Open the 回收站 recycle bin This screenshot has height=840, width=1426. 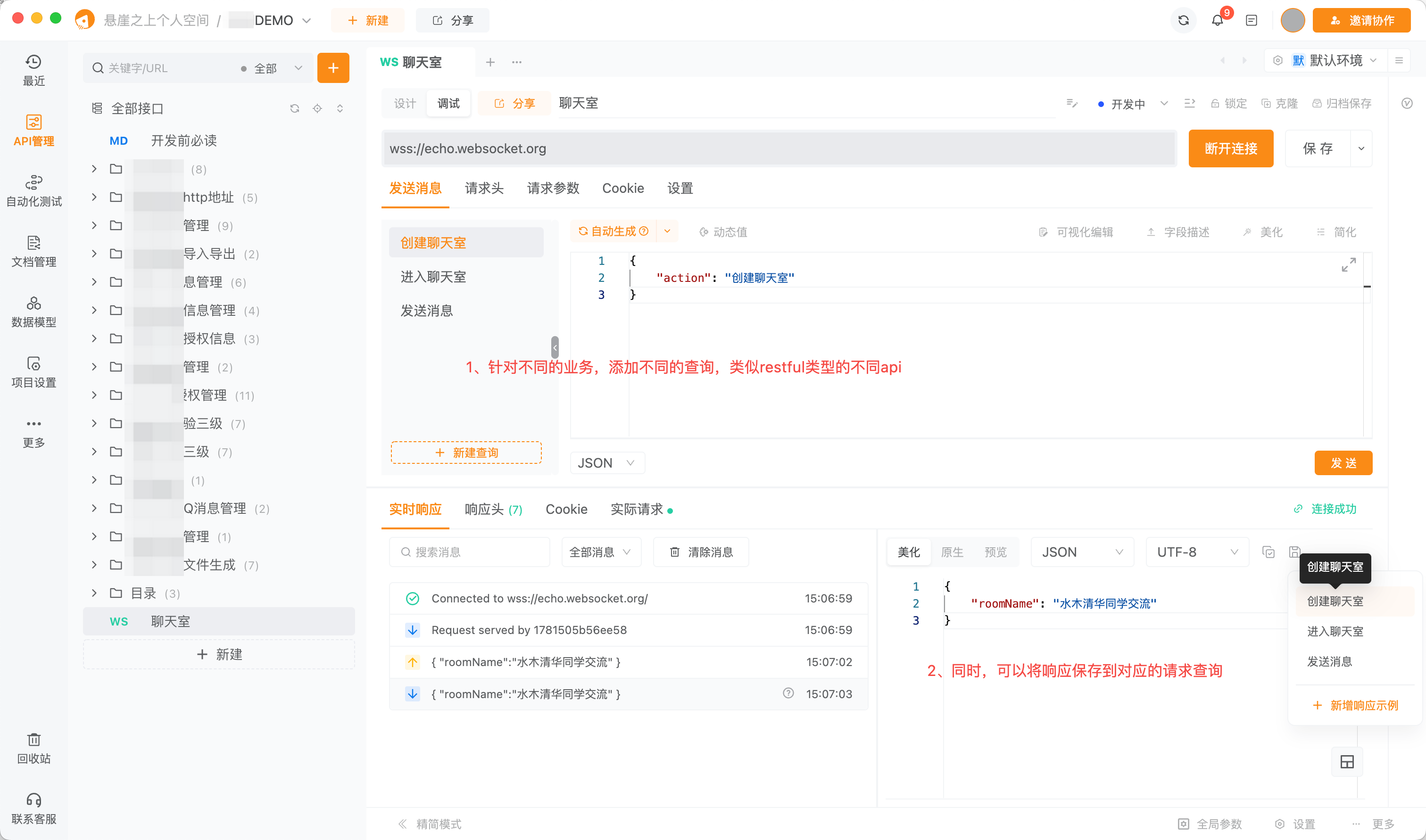click(33, 747)
